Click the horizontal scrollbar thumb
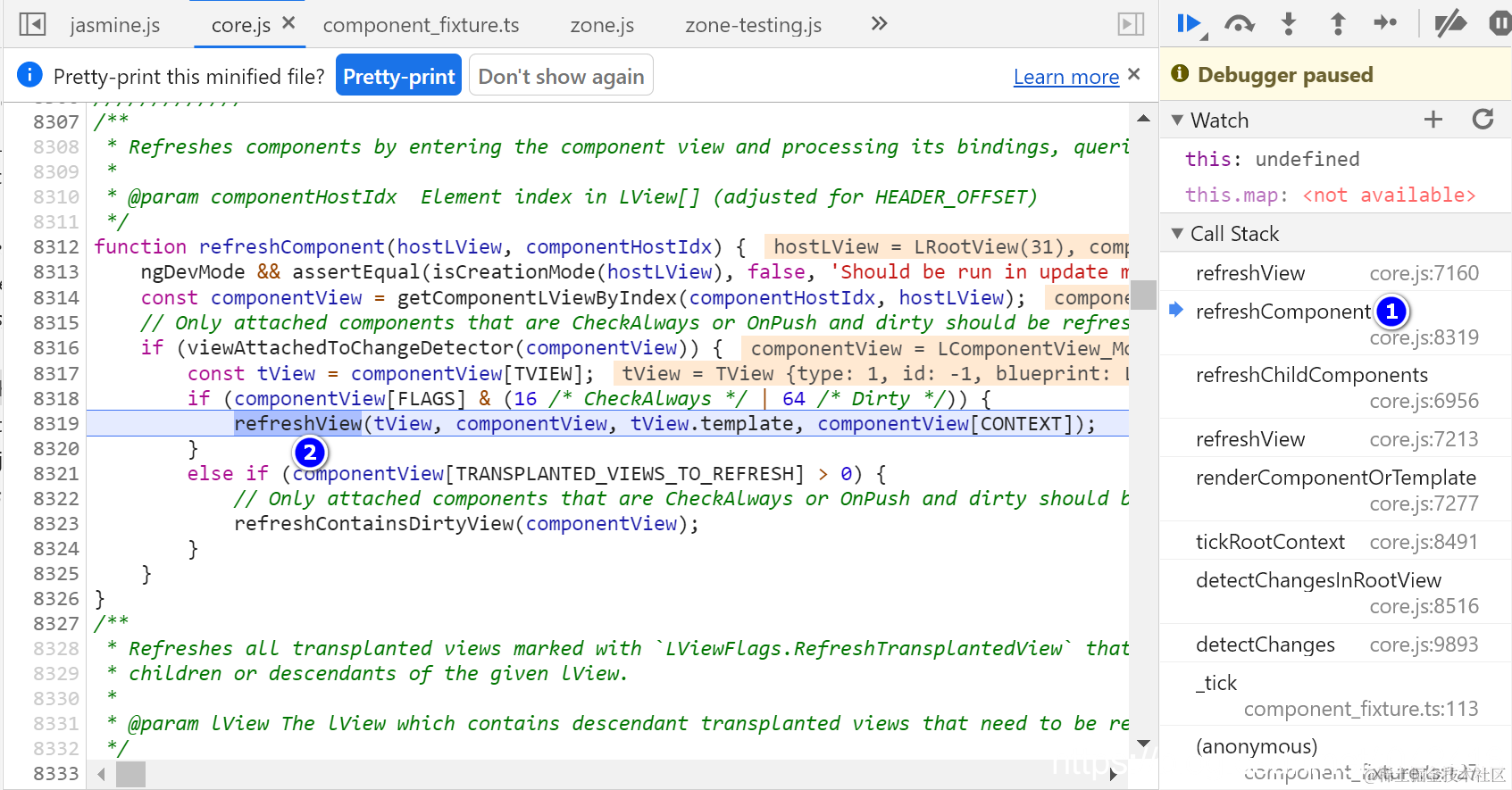The height and width of the screenshot is (790, 1512). [x=130, y=774]
